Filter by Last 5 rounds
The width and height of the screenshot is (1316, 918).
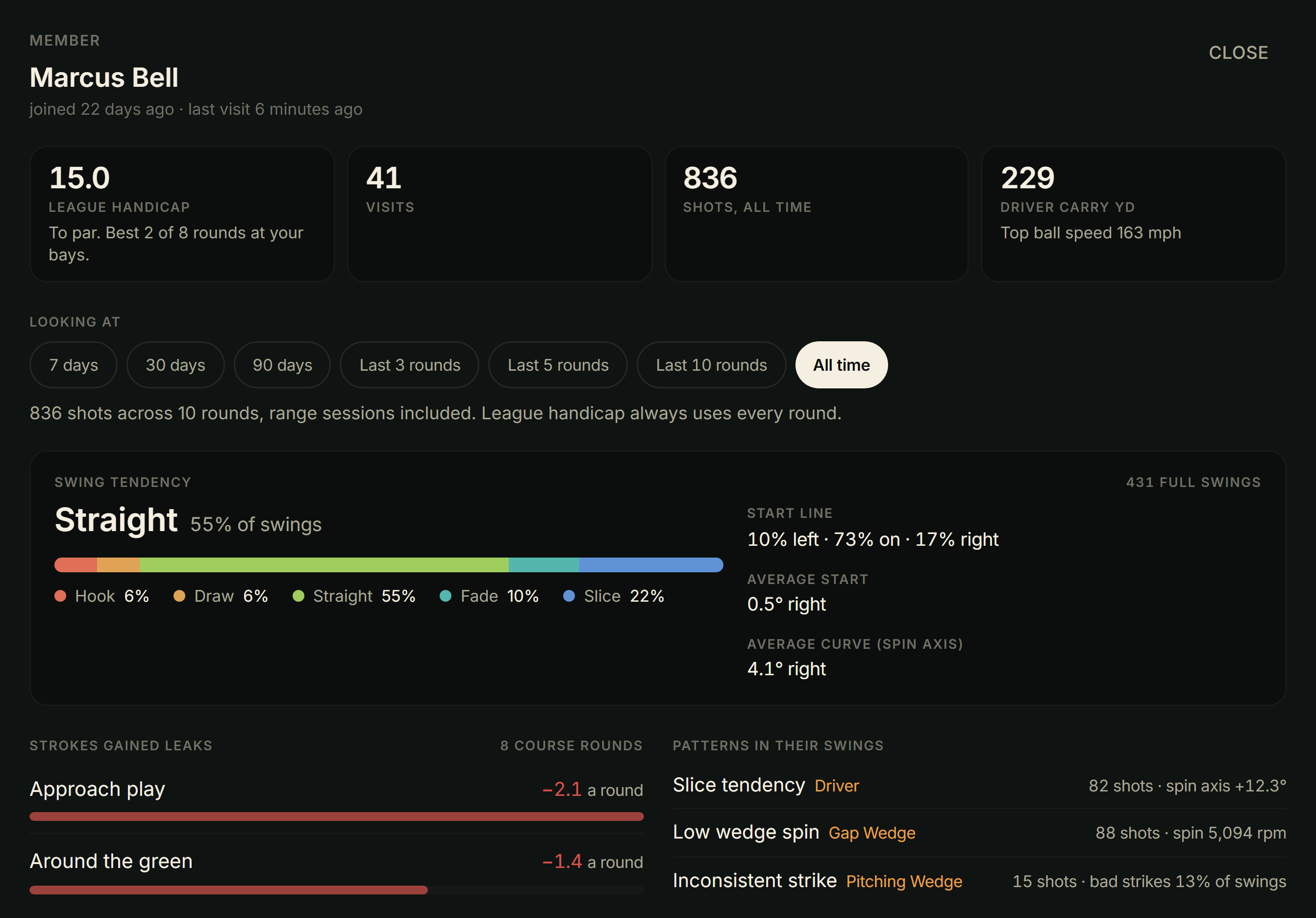pyautogui.click(x=558, y=365)
